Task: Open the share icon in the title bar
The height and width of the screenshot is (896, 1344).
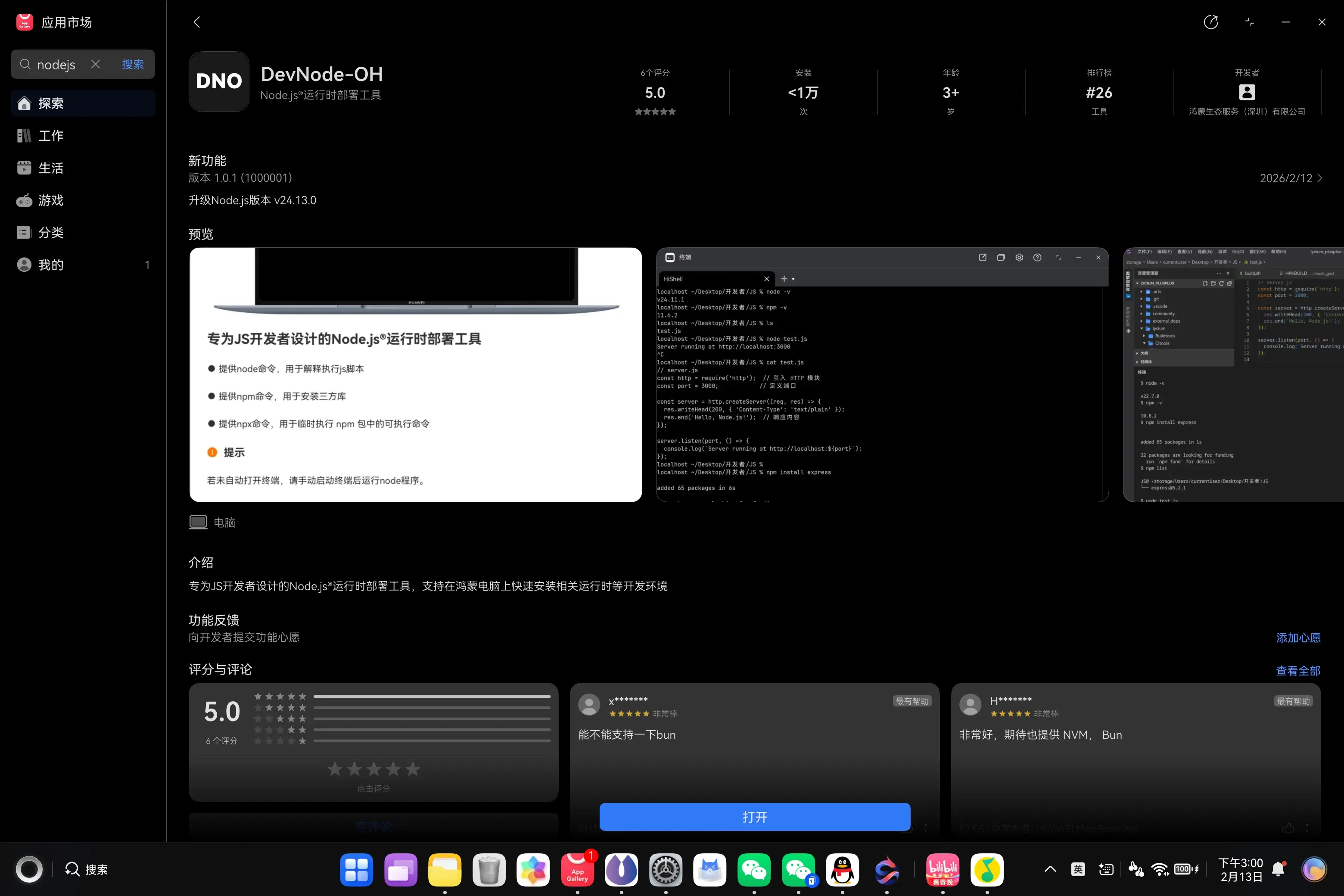Action: [x=1211, y=22]
